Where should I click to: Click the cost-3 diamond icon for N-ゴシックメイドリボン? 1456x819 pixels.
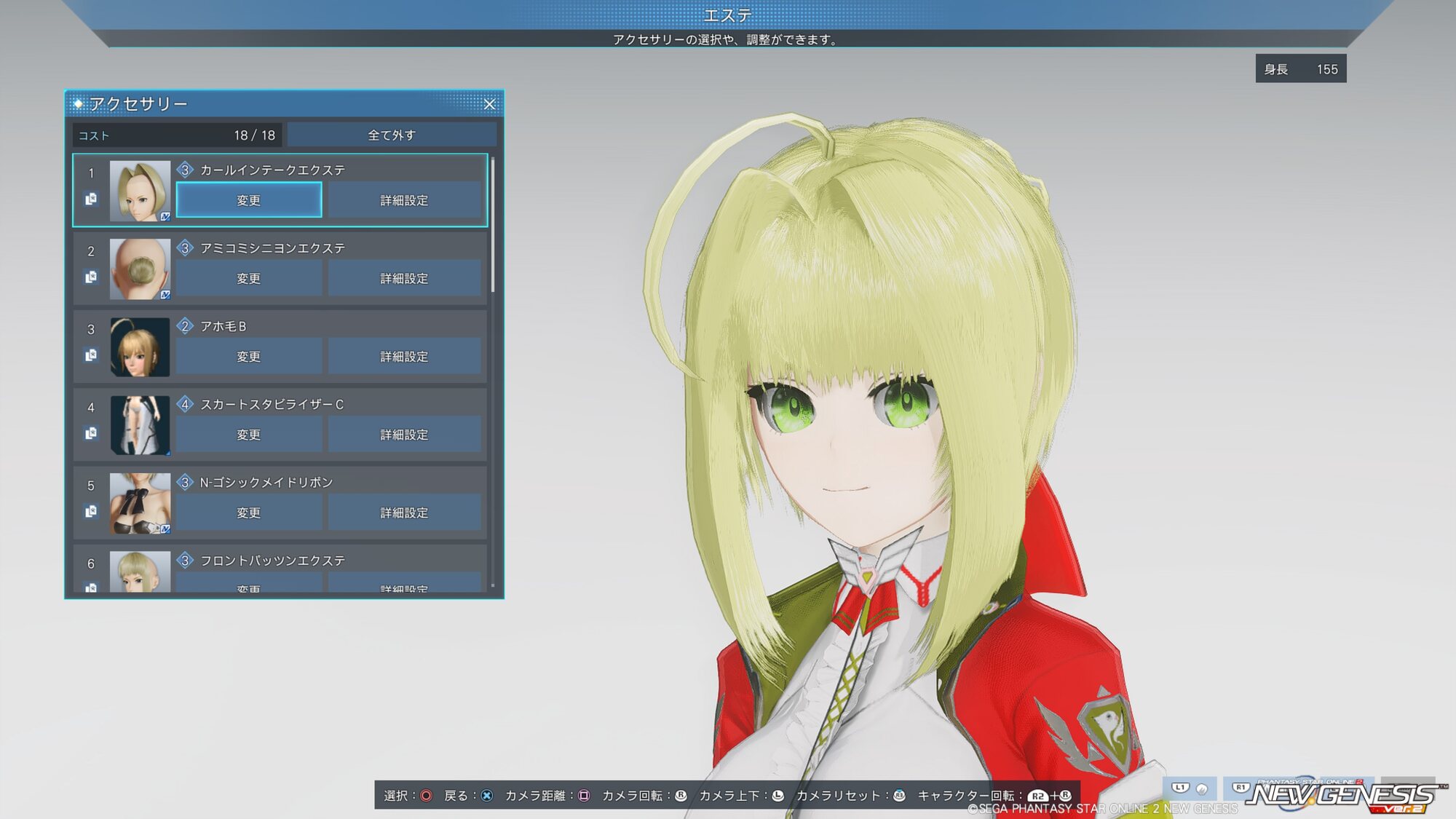185,482
